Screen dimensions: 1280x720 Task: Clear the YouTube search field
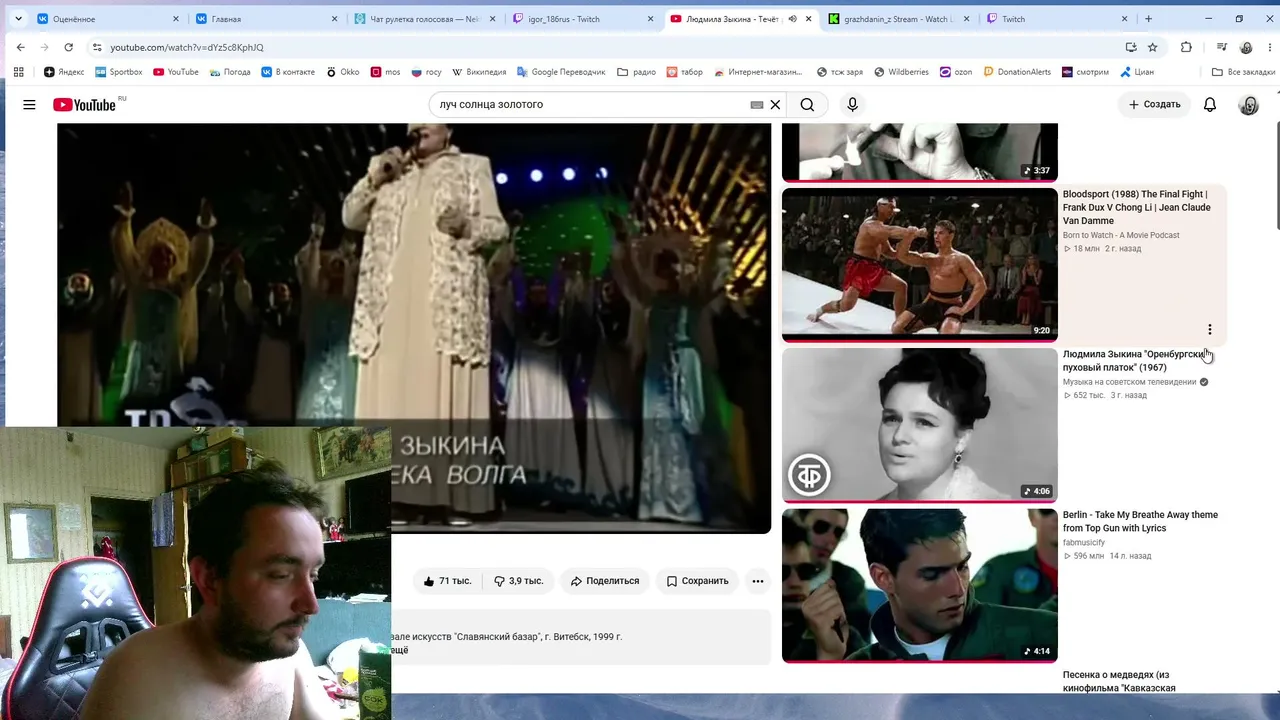775,104
